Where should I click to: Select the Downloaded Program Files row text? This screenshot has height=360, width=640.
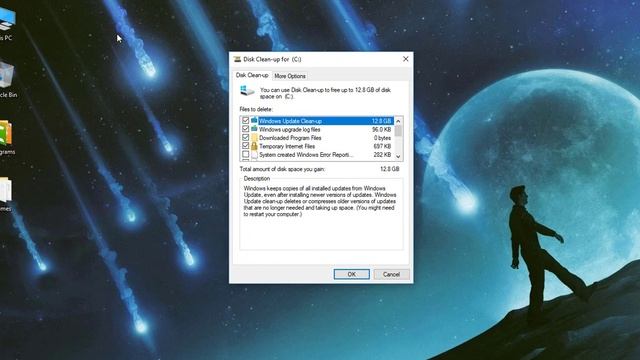coord(290,138)
